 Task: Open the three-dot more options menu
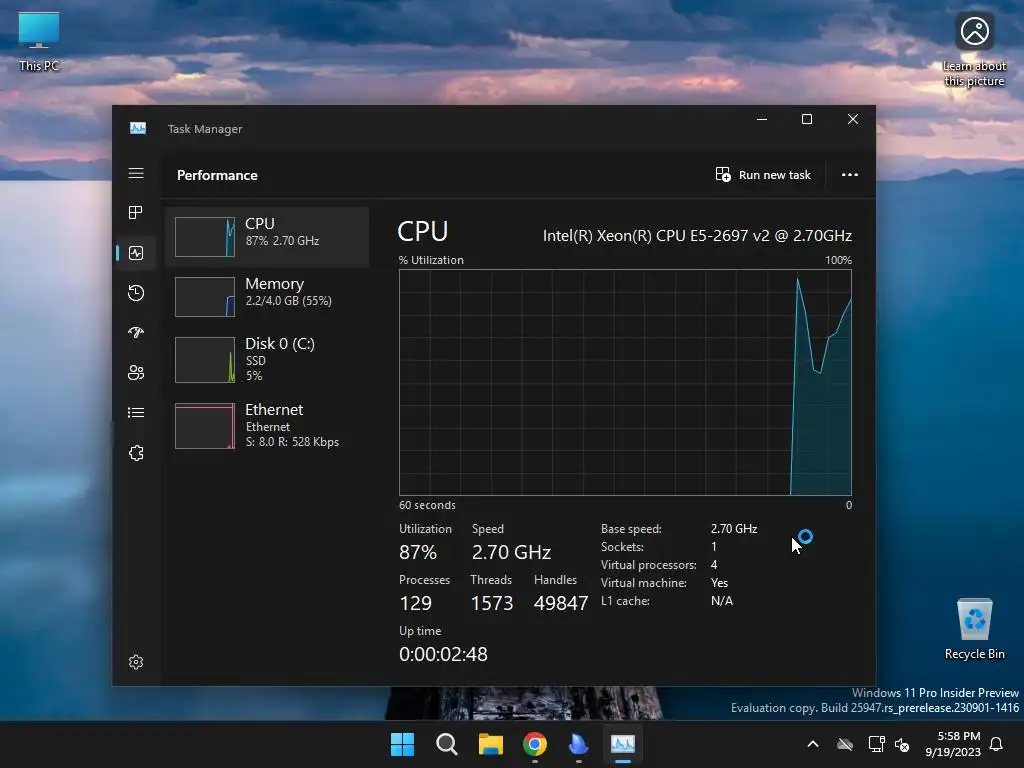point(850,175)
